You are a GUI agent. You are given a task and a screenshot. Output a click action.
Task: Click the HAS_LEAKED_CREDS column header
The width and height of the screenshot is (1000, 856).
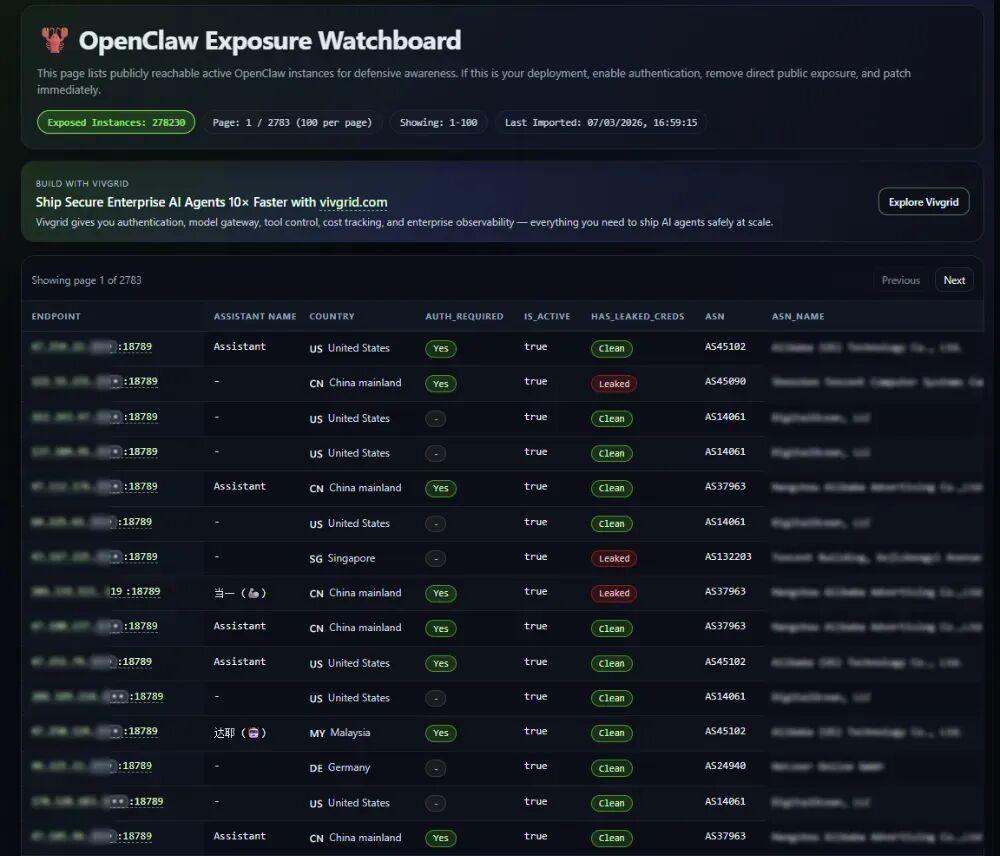637,317
